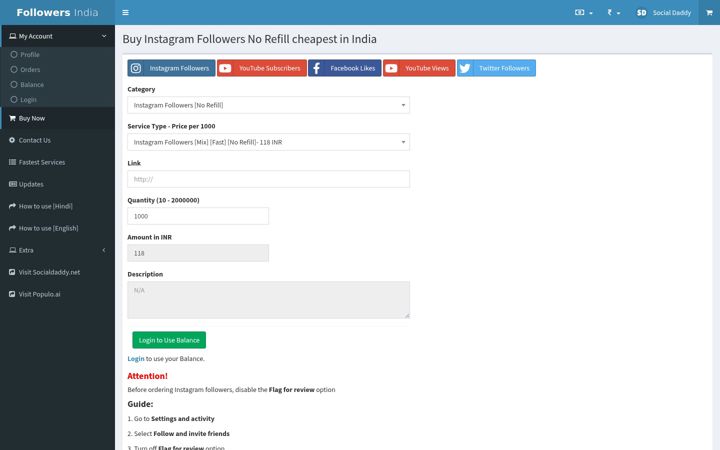
Task: Click the Amount in INR field
Action: [198, 253]
